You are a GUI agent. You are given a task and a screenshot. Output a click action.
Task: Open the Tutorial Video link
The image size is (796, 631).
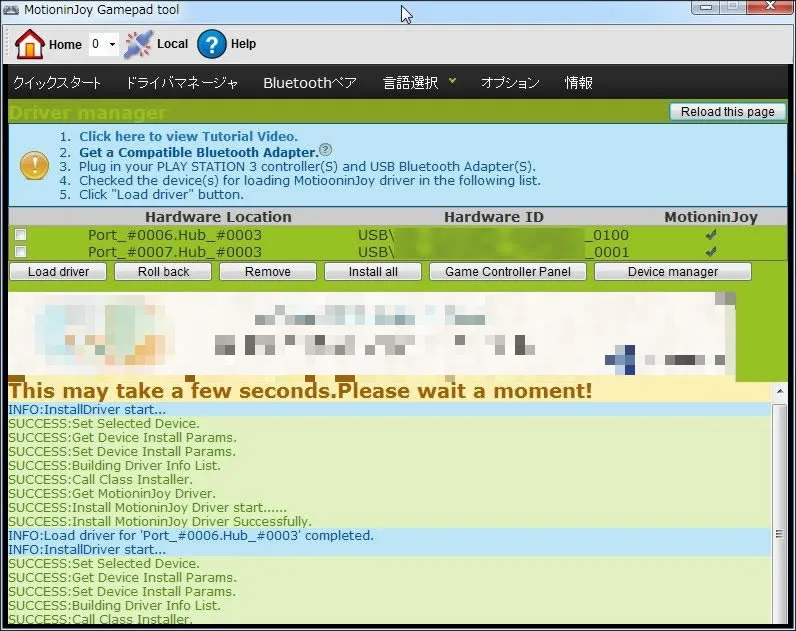188,136
